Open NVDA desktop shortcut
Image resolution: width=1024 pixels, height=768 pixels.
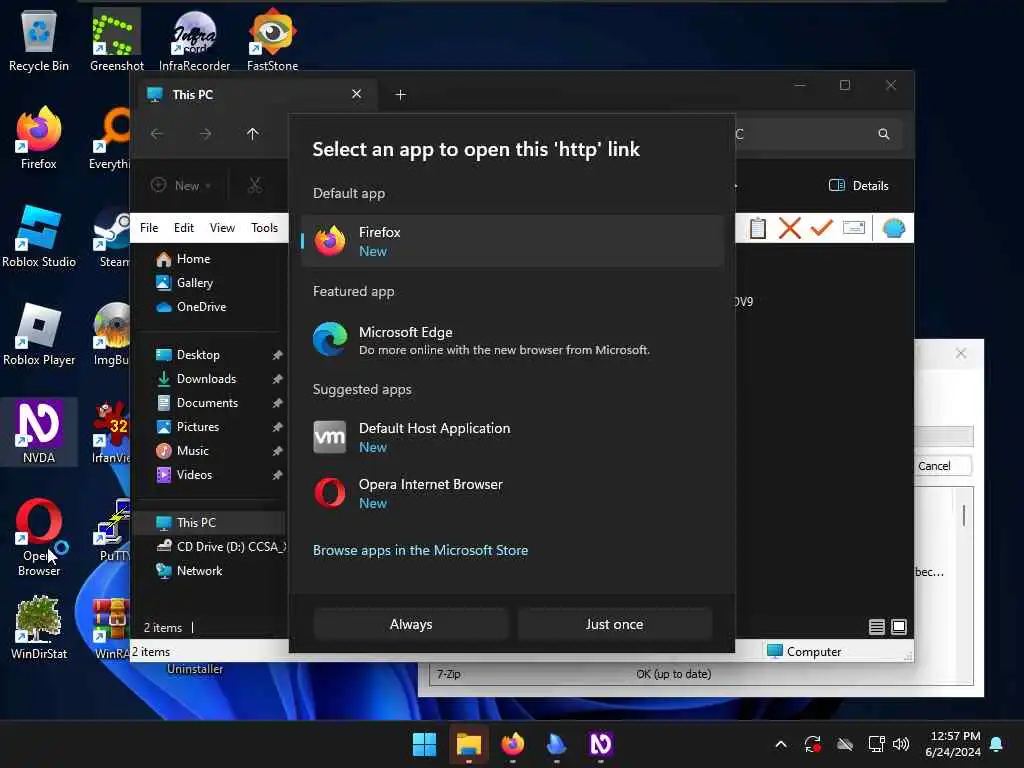coord(39,432)
